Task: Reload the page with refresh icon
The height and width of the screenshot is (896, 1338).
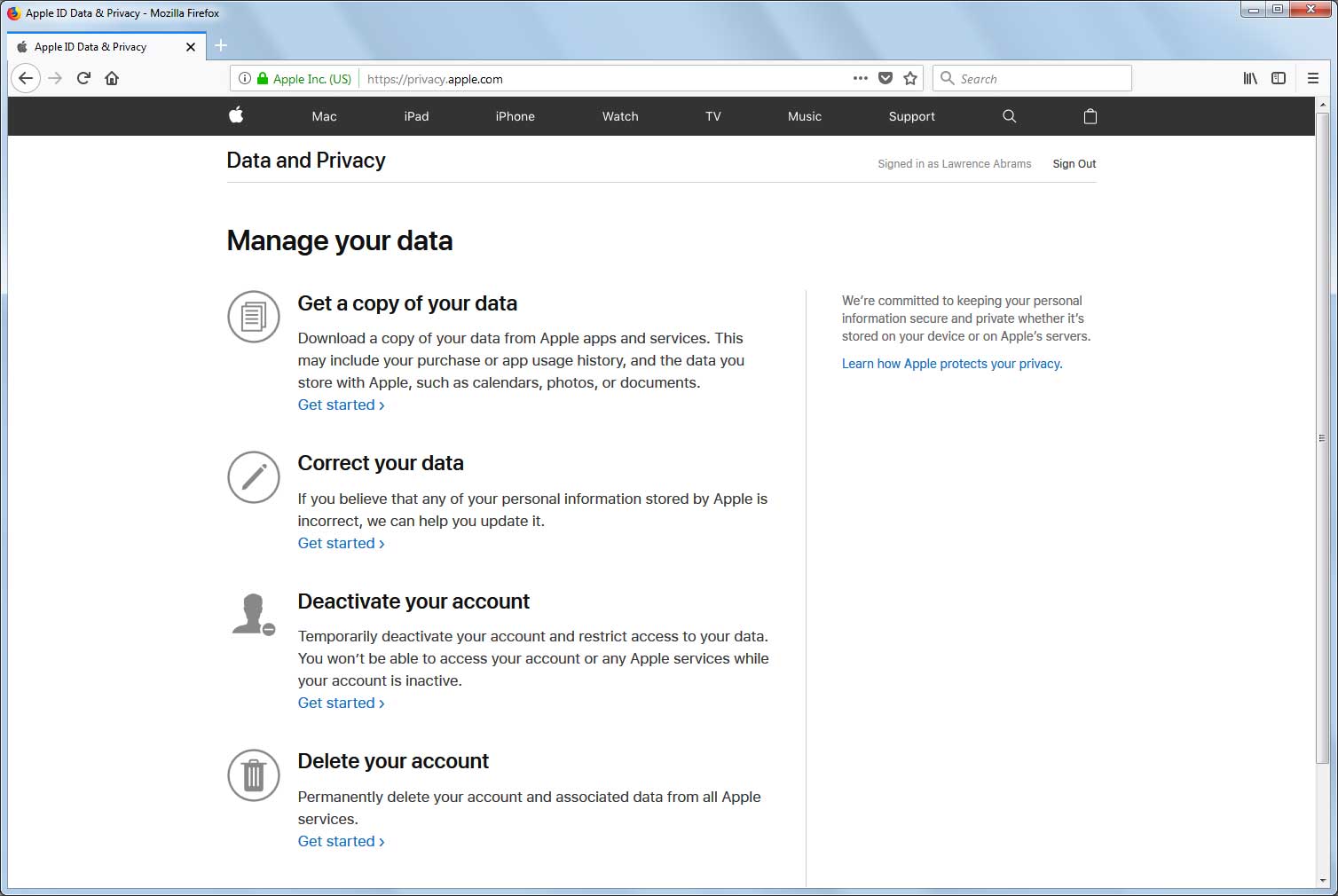Action: (83, 78)
